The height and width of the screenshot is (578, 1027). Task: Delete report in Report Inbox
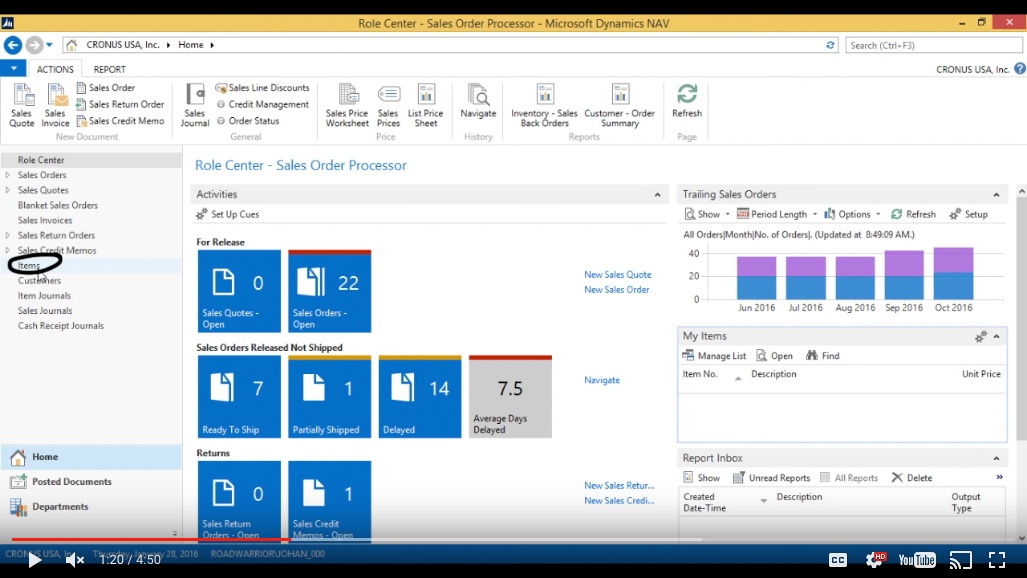912,478
